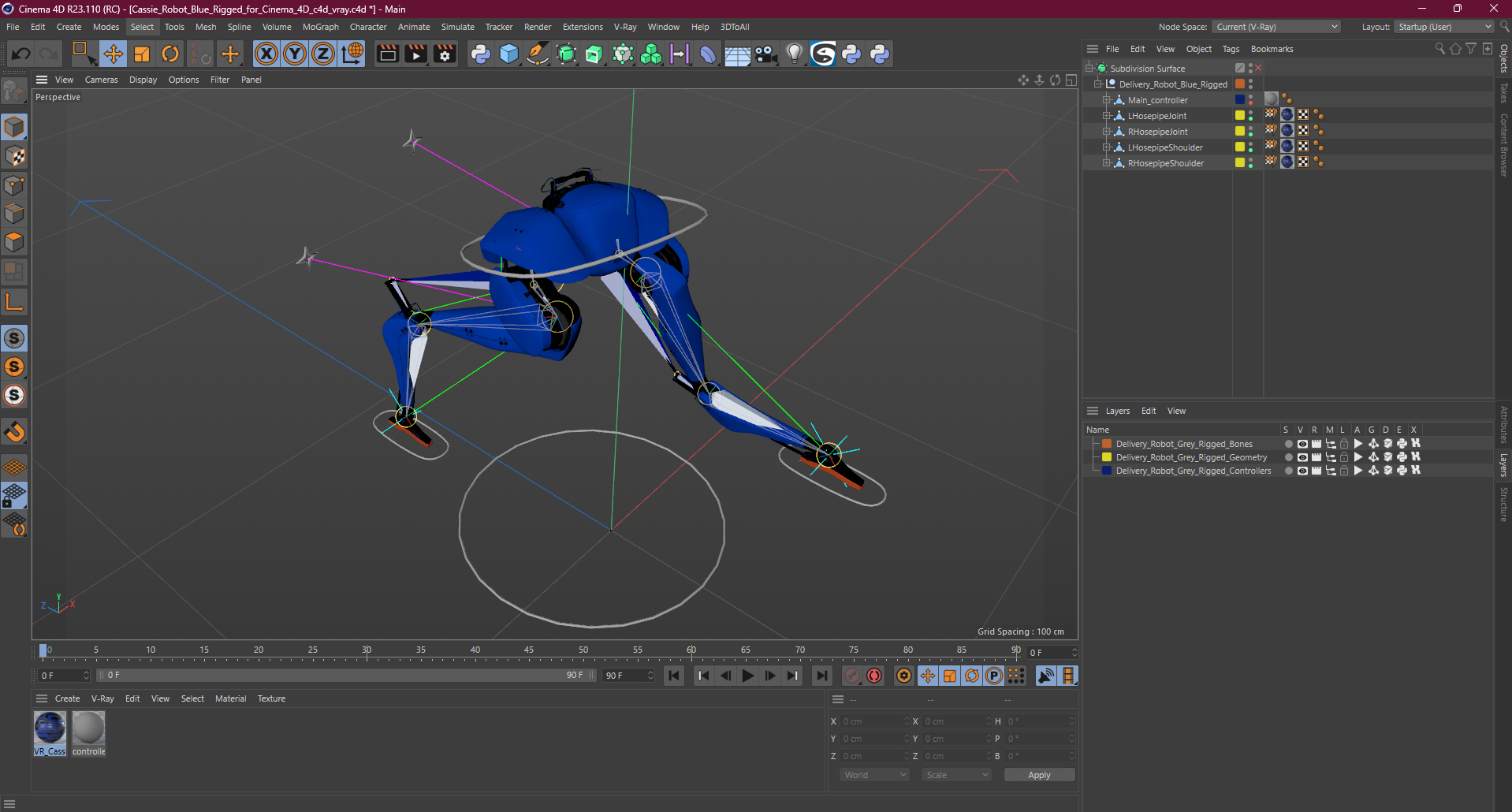Open the Node Space dropdown
1512x812 pixels.
1276,27
